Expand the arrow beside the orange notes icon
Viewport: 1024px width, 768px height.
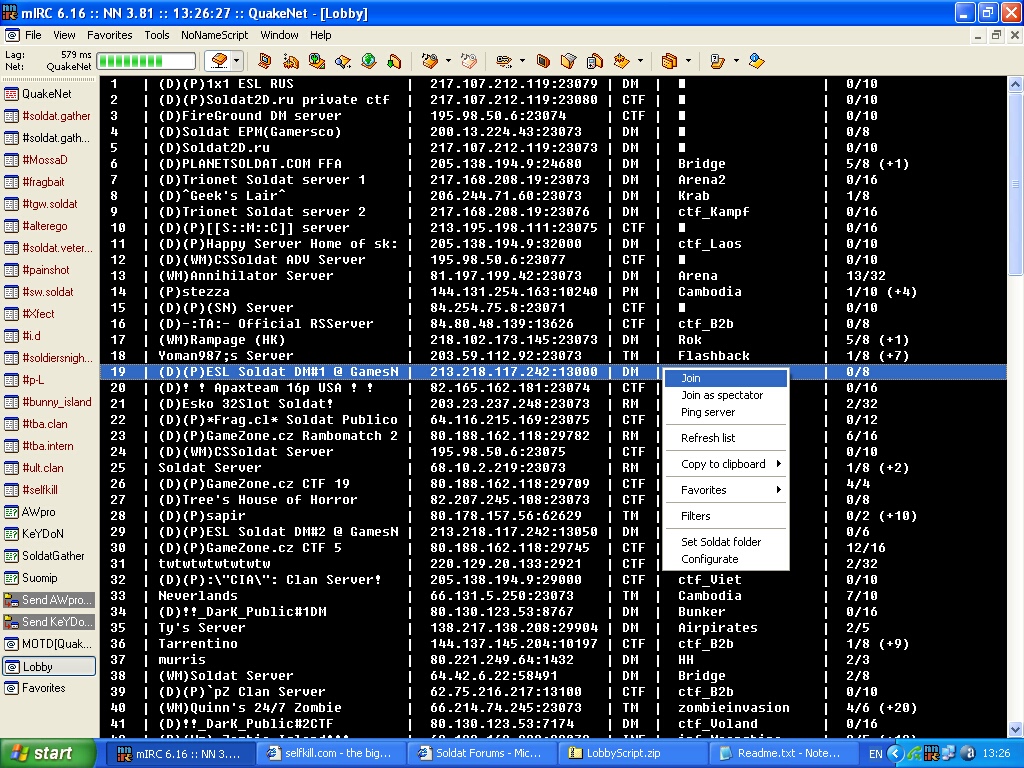click(x=448, y=61)
